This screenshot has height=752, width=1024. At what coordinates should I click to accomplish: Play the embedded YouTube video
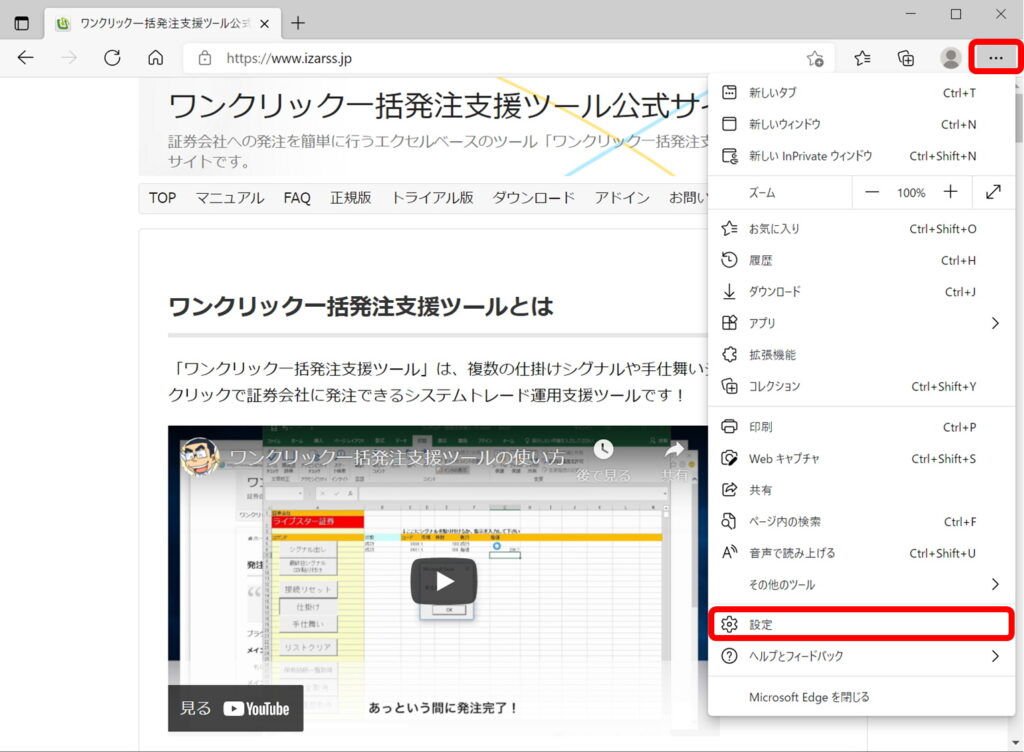coord(444,581)
